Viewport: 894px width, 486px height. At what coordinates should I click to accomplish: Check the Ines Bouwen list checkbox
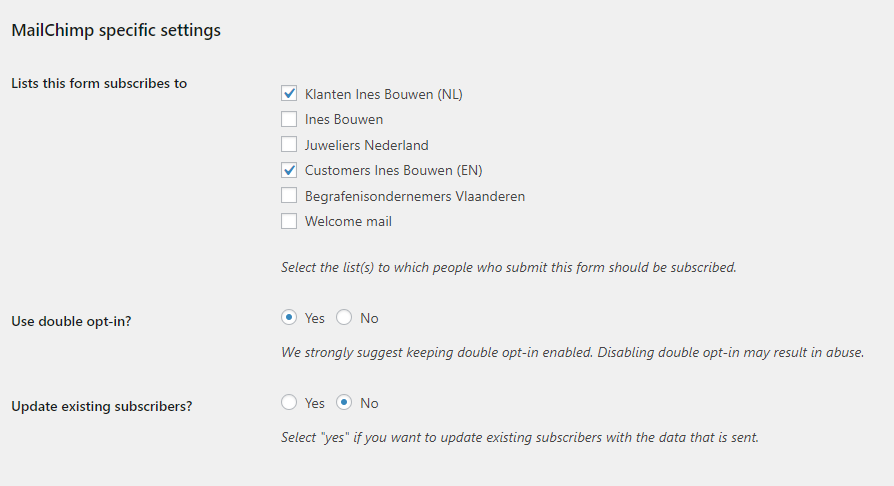click(x=289, y=119)
